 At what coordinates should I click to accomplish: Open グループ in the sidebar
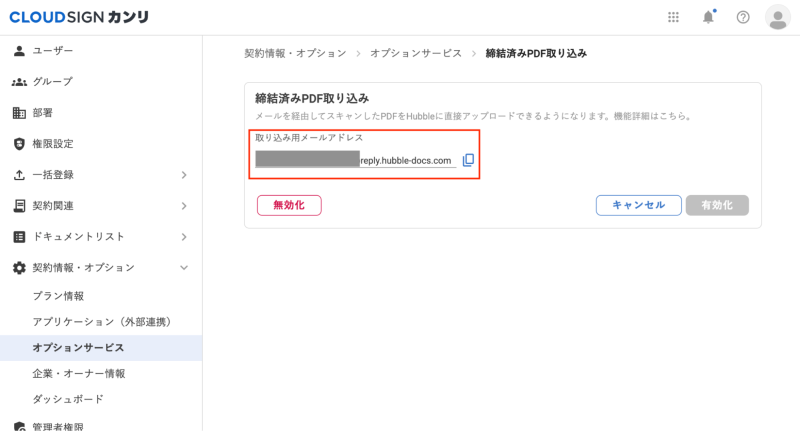tap(53, 81)
